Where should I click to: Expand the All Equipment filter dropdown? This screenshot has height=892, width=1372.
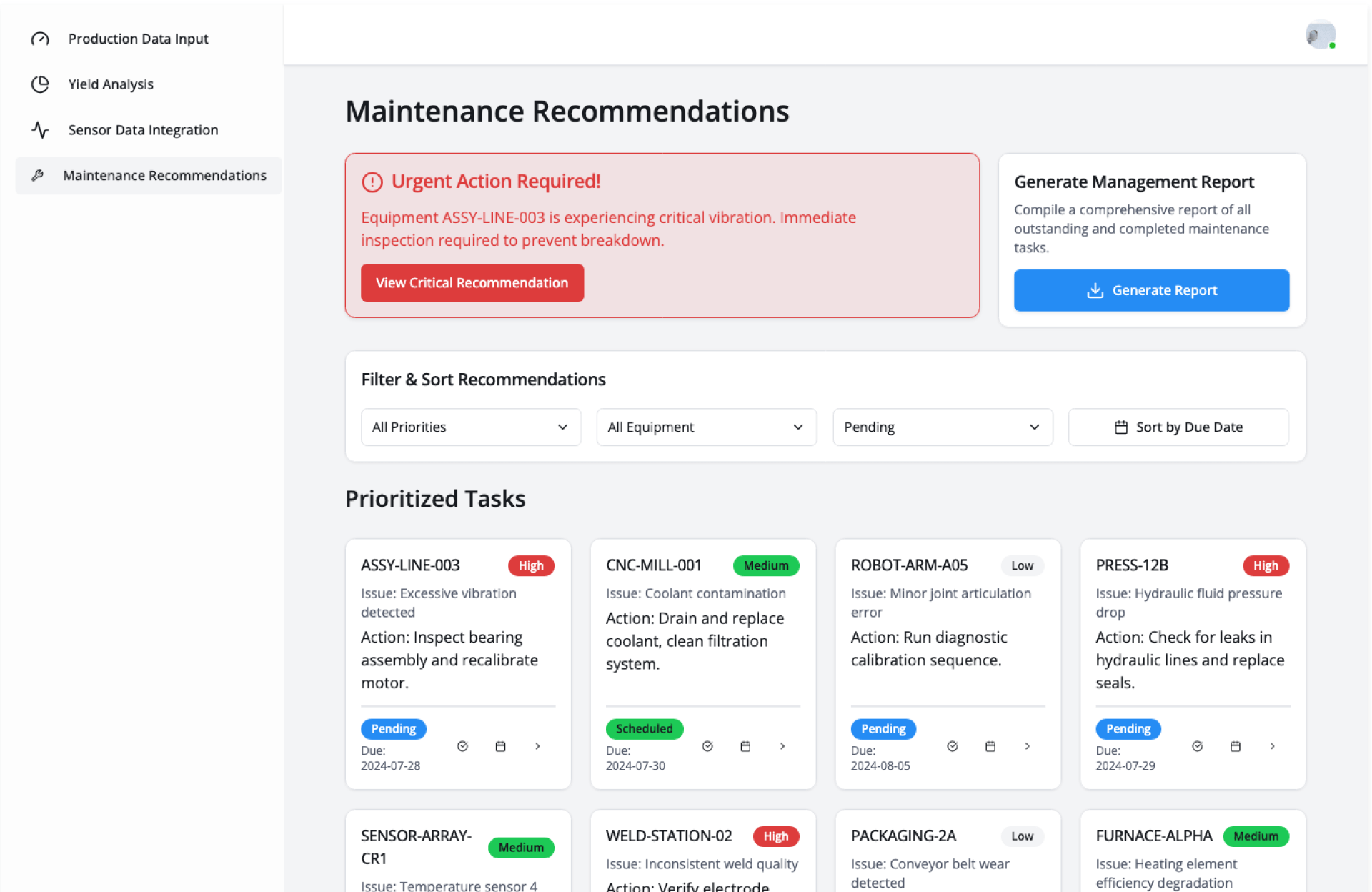point(706,427)
